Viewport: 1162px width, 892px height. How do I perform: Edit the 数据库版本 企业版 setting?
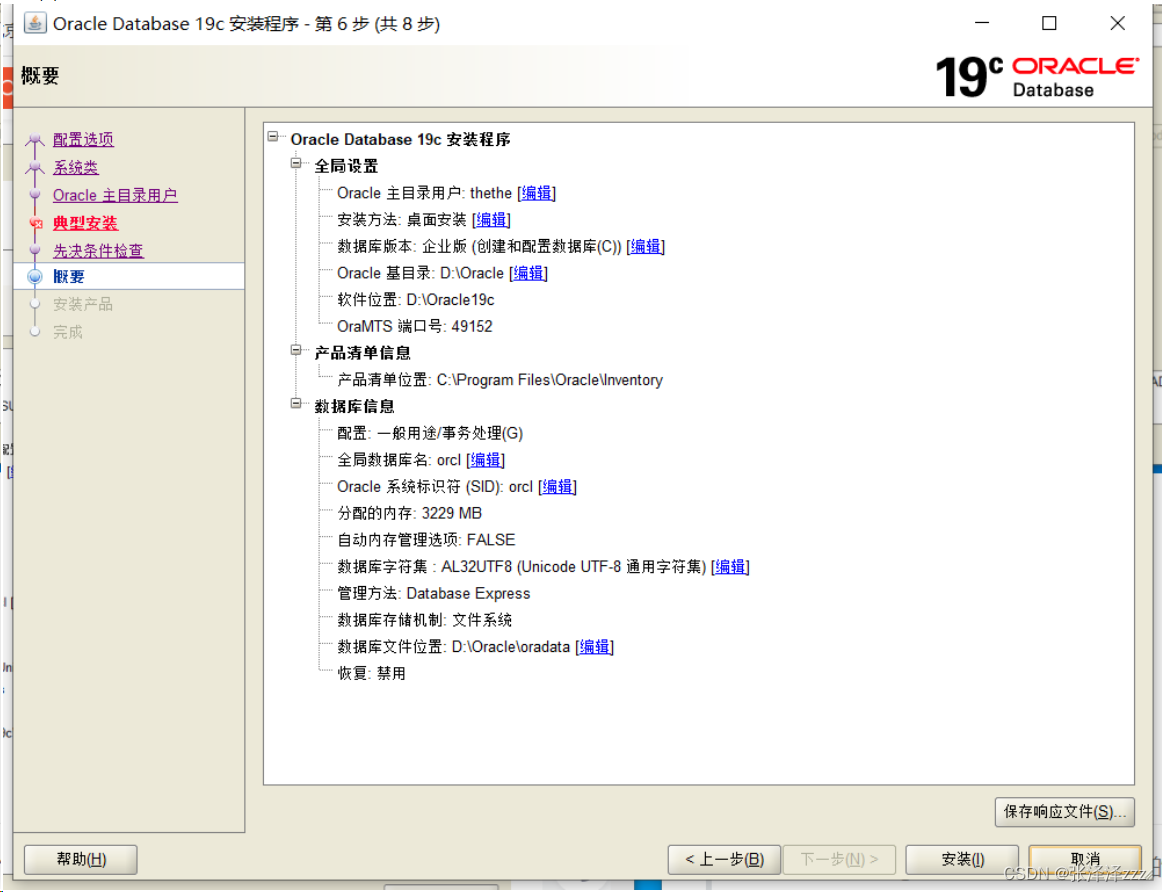tap(645, 247)
